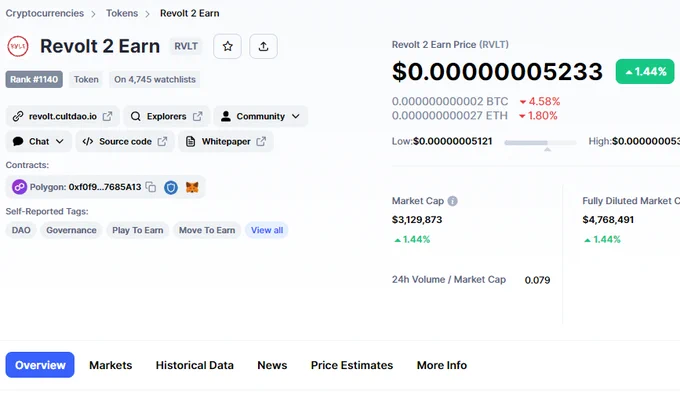This screenshot has height=395, width=680.
Task: Go to Tokens breadcrumb
Action: (122, 13)
